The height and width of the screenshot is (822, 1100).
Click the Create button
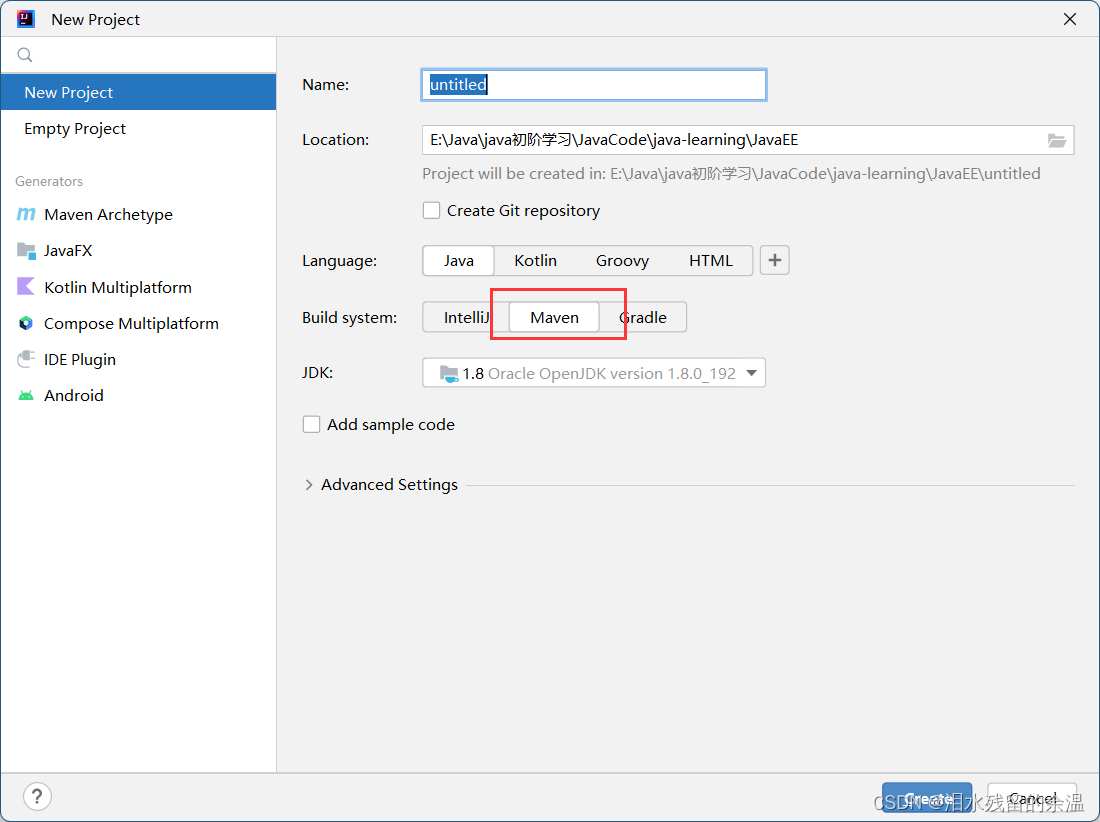tap(927, 798)
